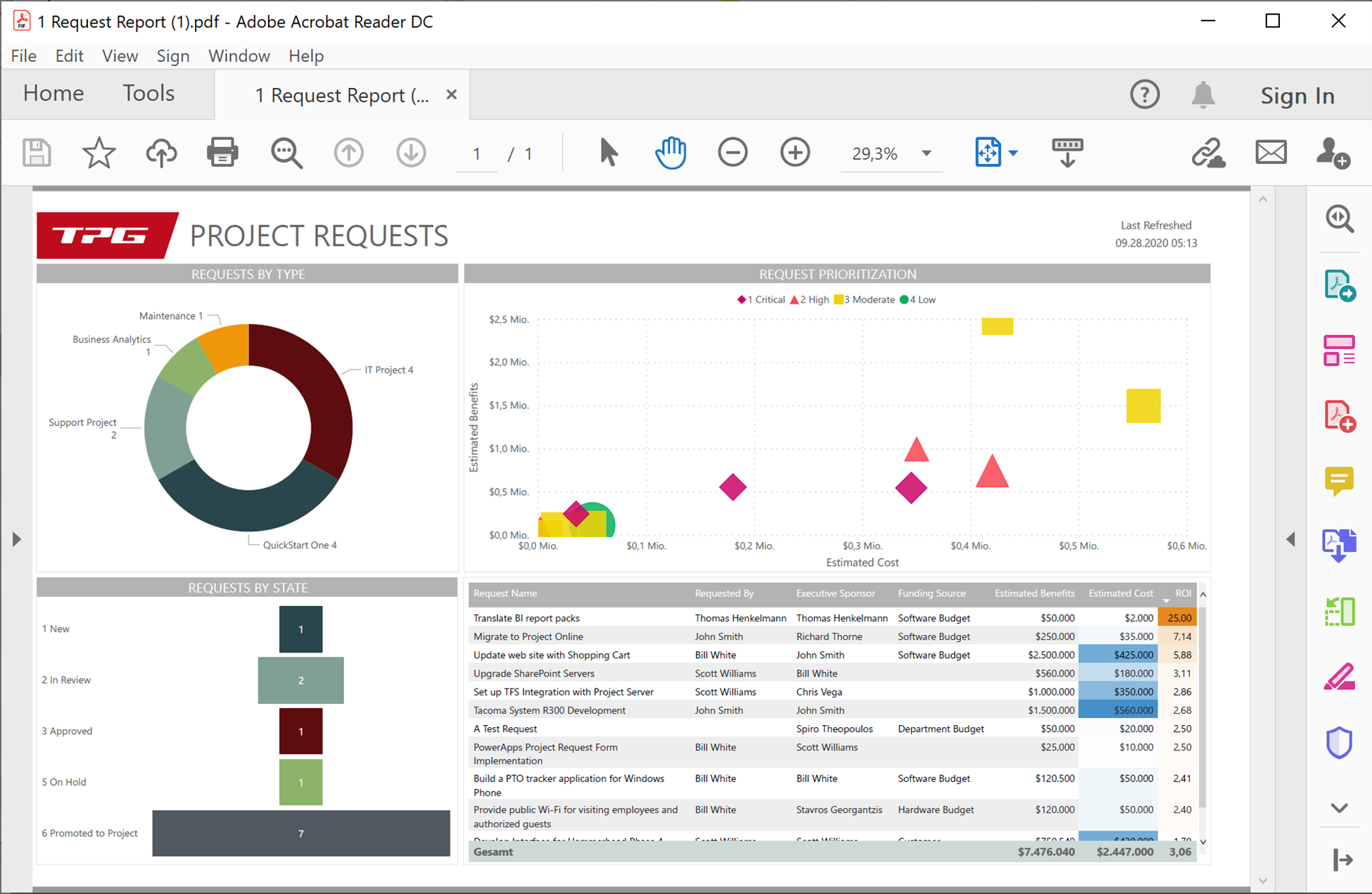This screenshot has height=894, width=1372.
Task: Click inside the page number field
Action: click(476, 153)
